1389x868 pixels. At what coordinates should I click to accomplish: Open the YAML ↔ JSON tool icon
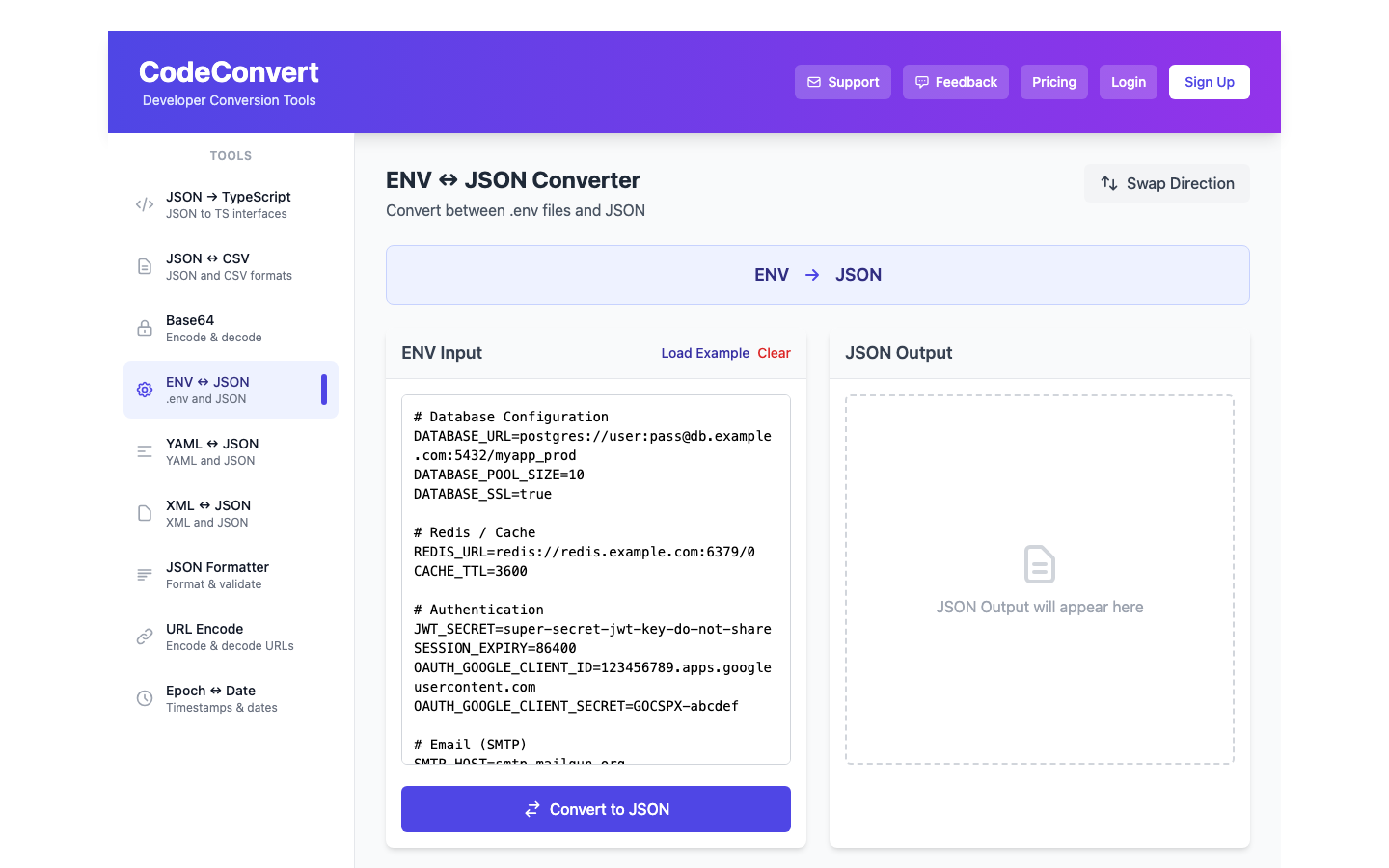[144, 451]
